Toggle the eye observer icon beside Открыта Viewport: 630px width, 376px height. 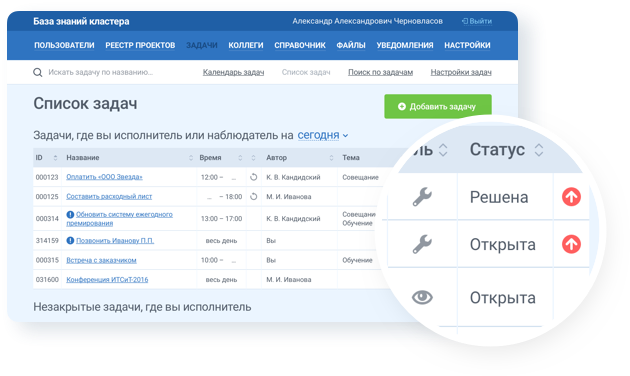click(x=422, y=297)
